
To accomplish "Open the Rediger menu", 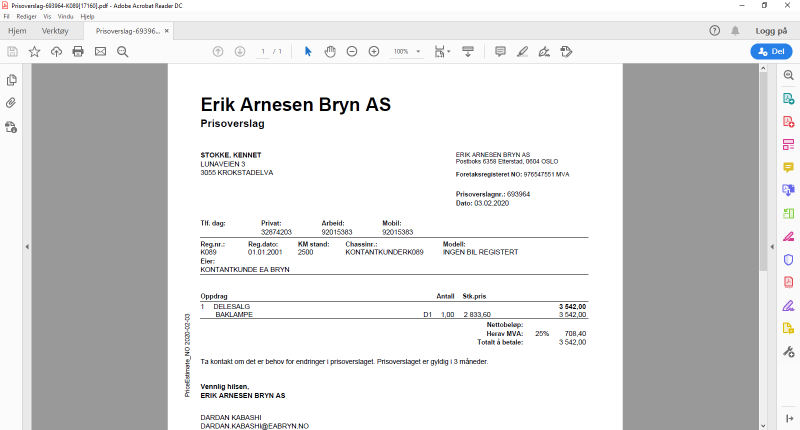I will click(27, 17).
